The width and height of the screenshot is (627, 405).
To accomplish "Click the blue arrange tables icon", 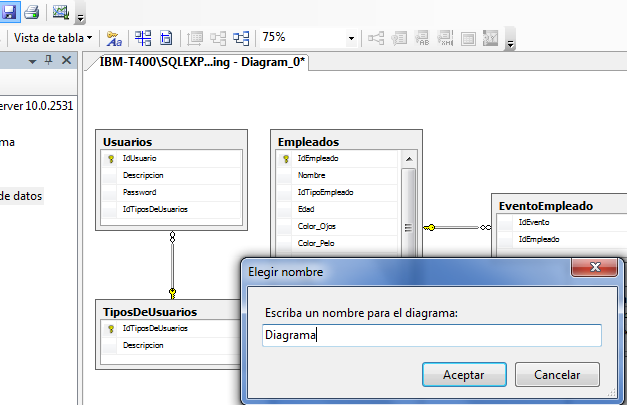I will pos(242,38).
